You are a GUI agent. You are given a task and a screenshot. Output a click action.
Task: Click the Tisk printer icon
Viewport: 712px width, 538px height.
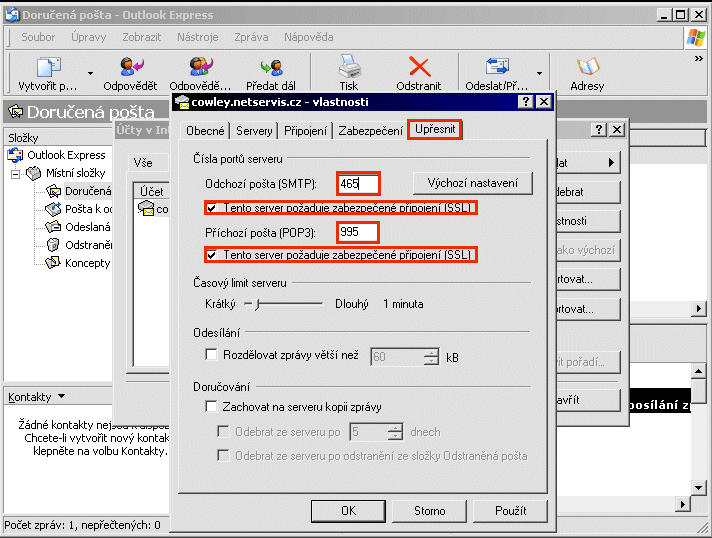[349, 67]
